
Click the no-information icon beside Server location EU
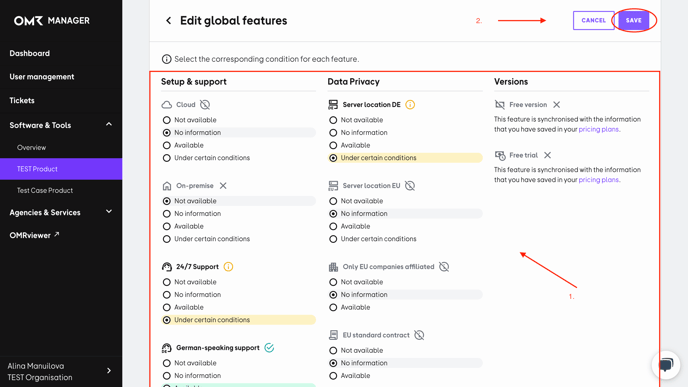click(x=410, y=186)
